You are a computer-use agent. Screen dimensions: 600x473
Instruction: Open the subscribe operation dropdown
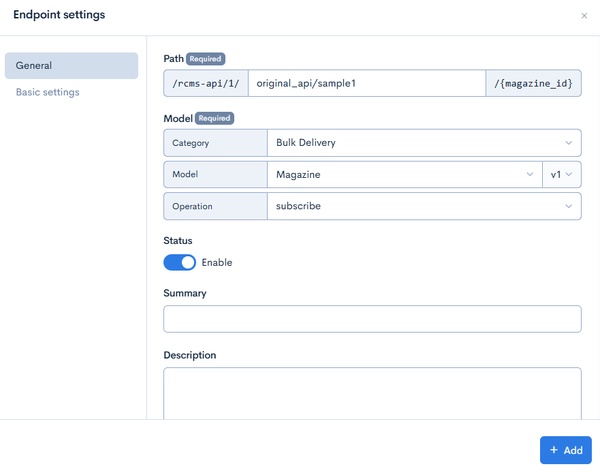click(424, 206)
